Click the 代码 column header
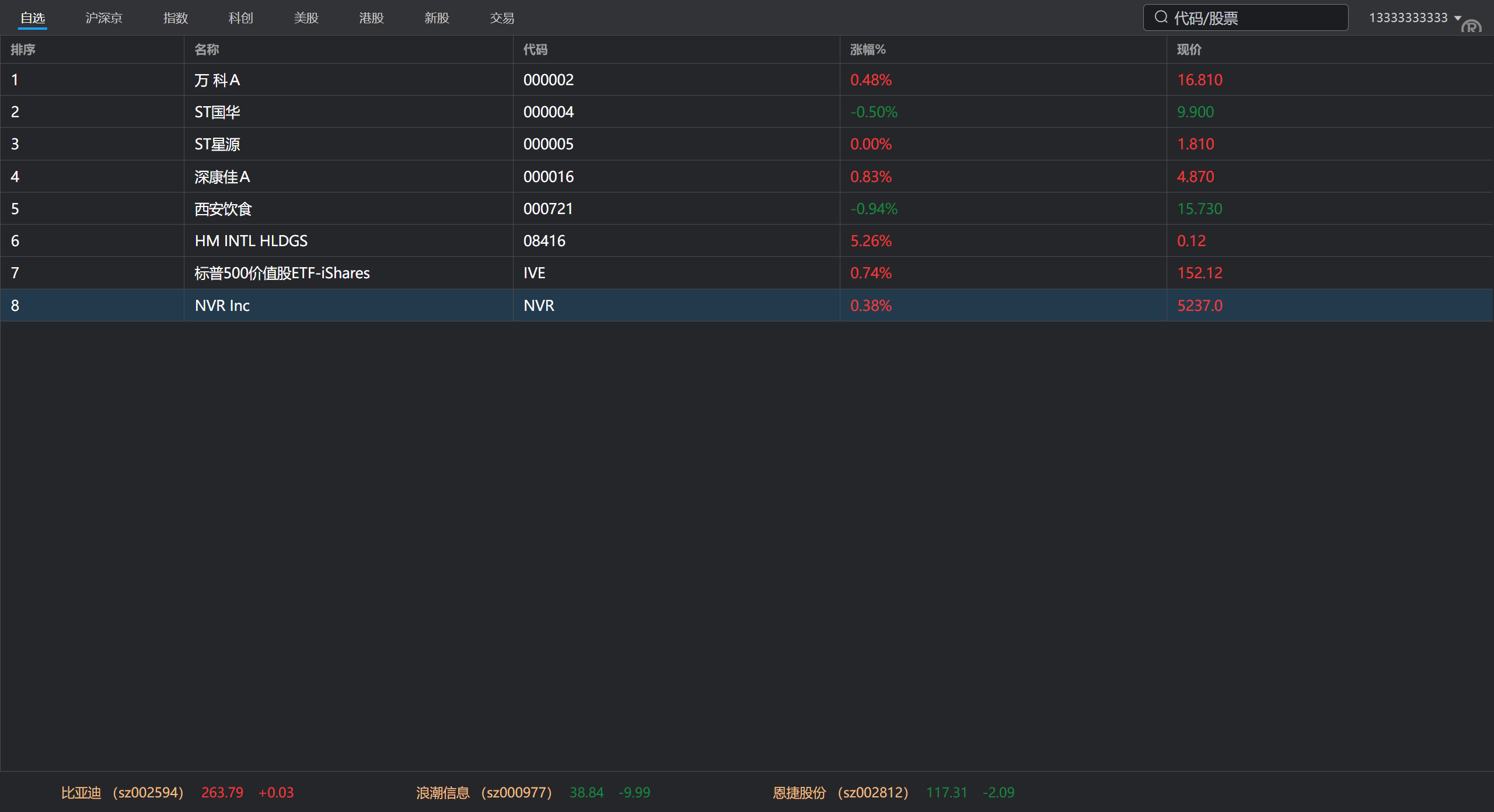 pos(535,50)
